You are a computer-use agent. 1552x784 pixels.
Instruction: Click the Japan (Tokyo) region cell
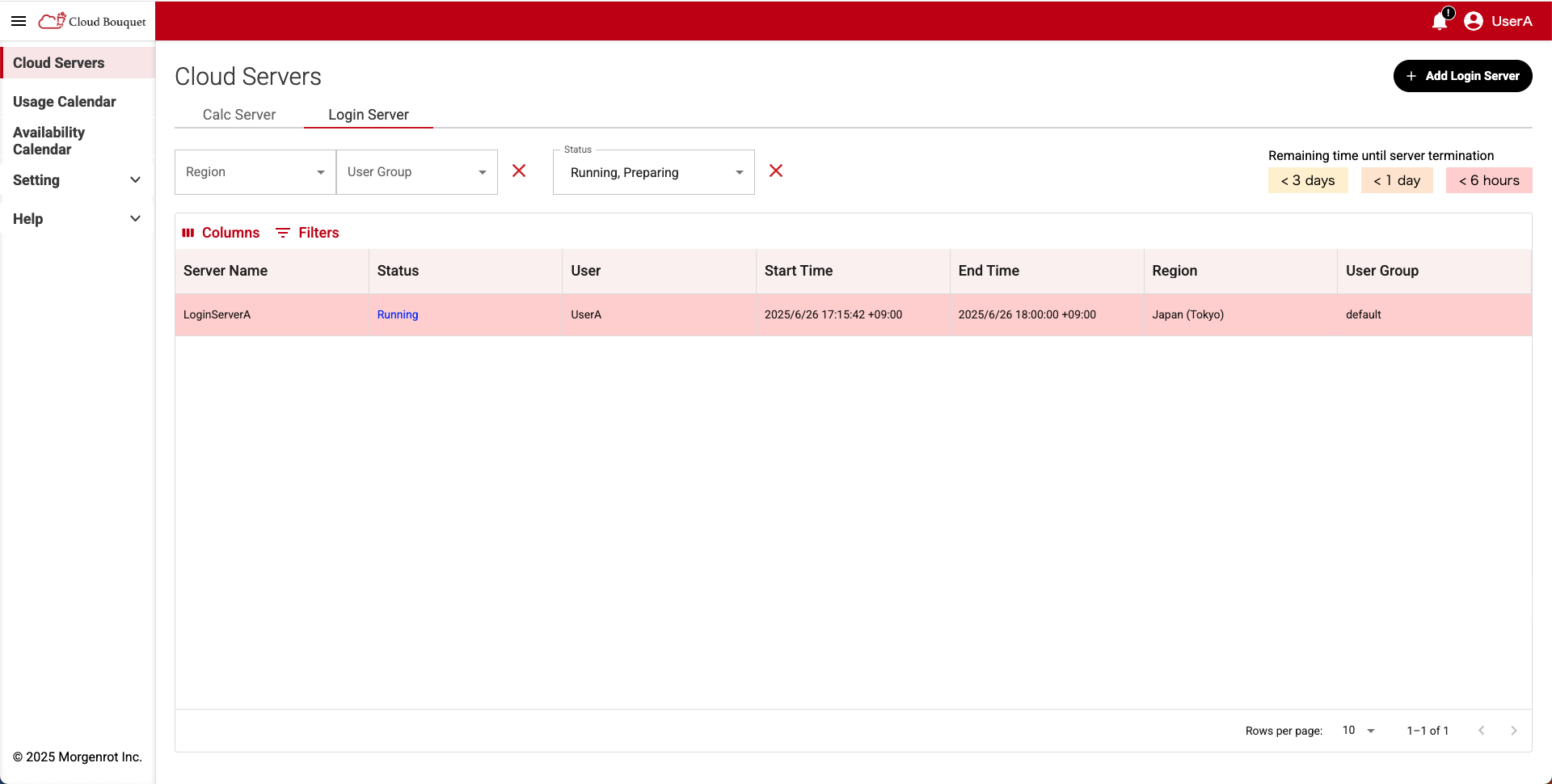tap(1241, 314)
